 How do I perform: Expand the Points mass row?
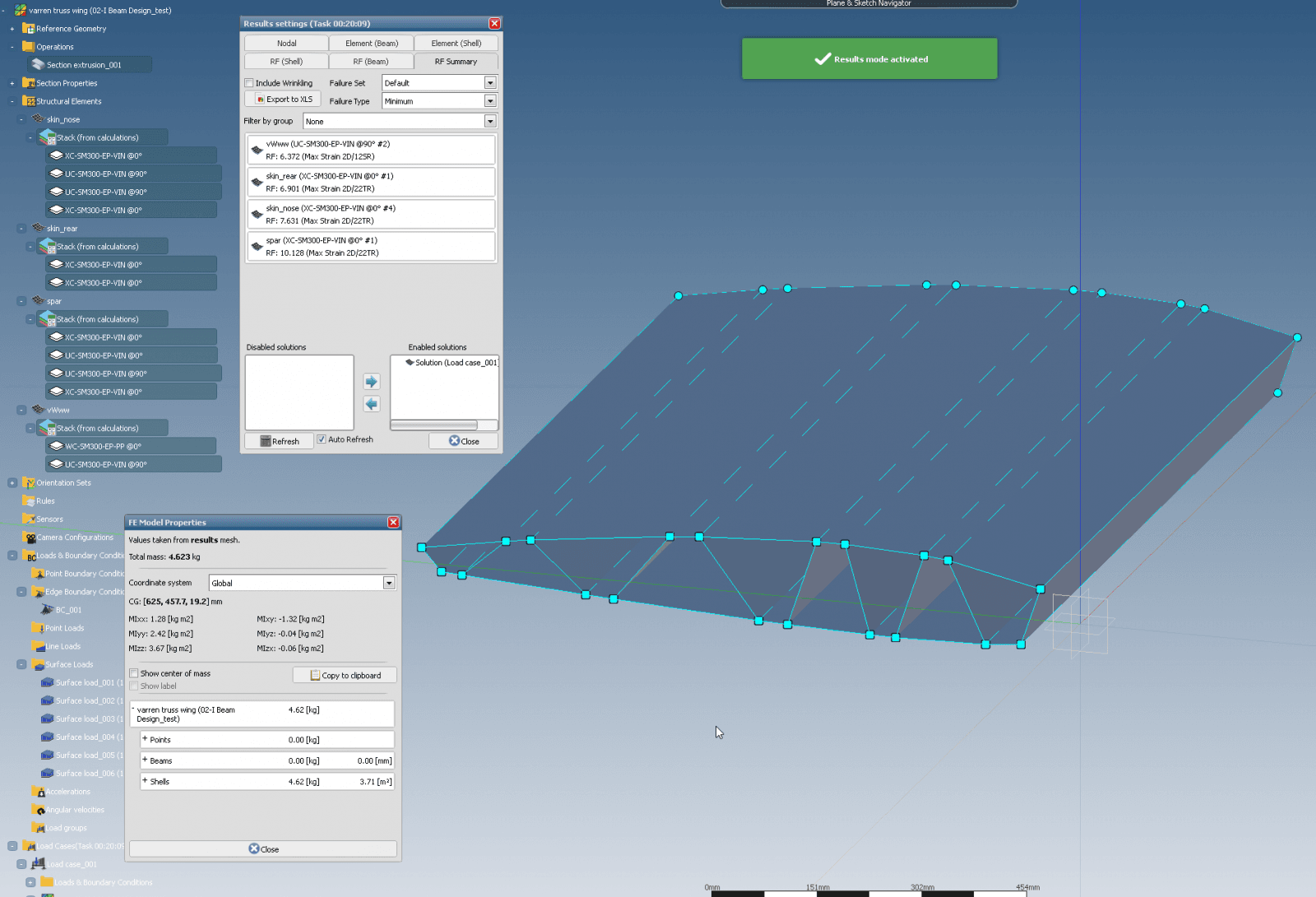click(145, 739)
